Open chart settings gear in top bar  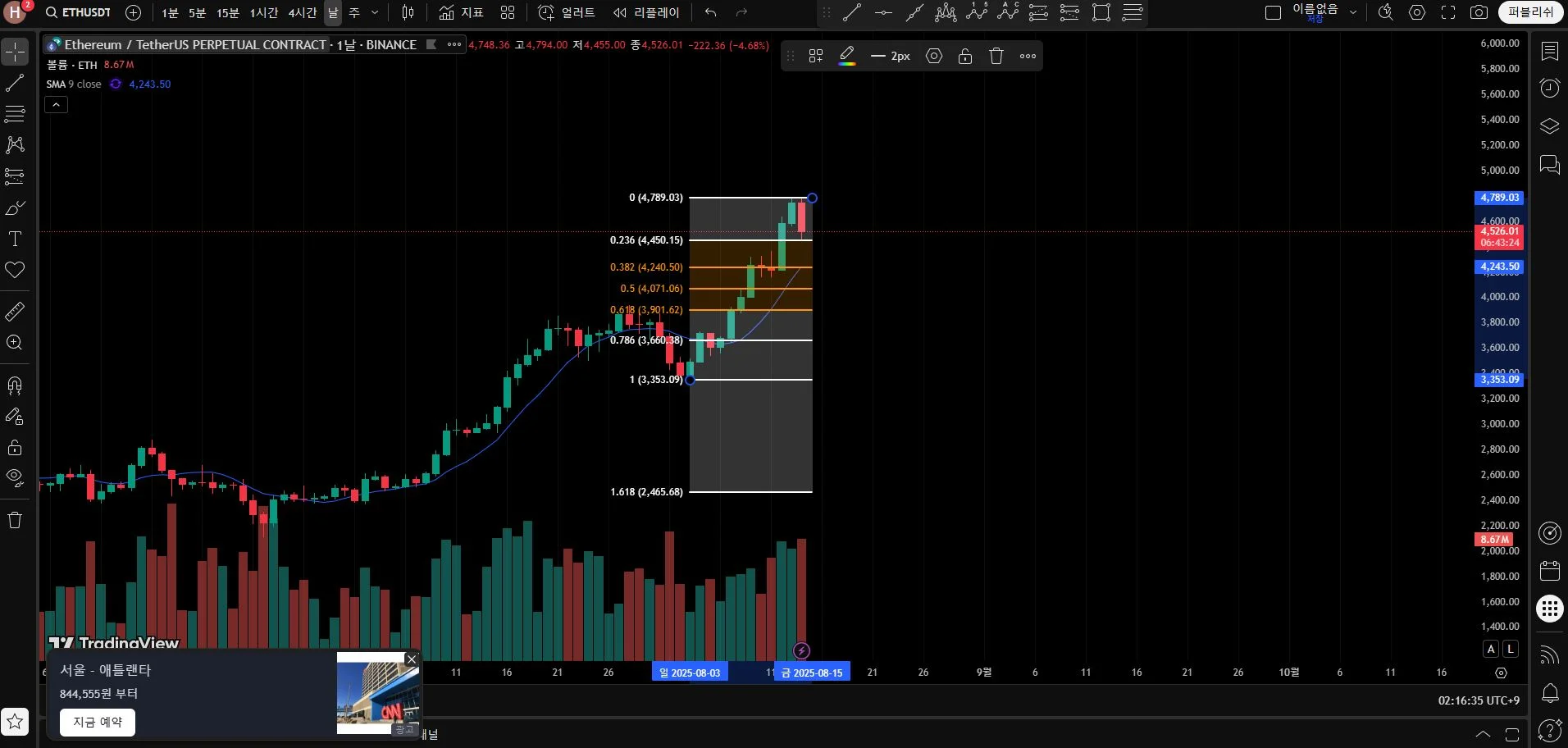coord(1417,12)
